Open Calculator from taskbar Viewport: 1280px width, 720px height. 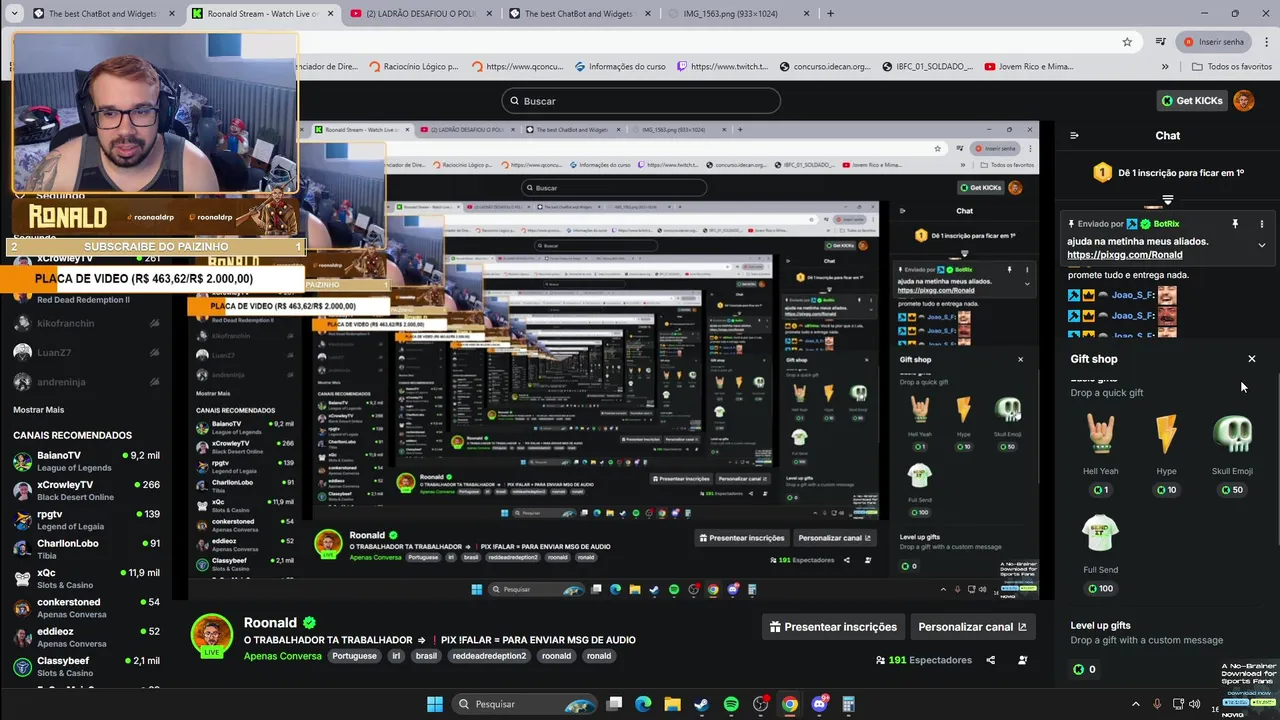[849, 704]
